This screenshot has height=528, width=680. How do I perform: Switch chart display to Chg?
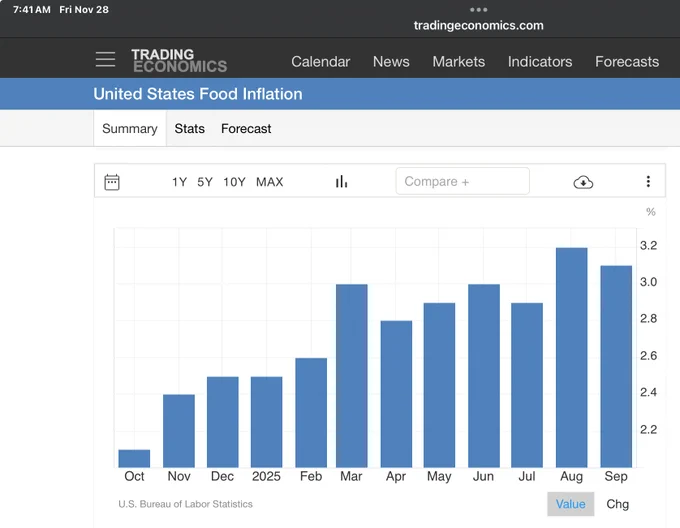click(x=617, y=504)
